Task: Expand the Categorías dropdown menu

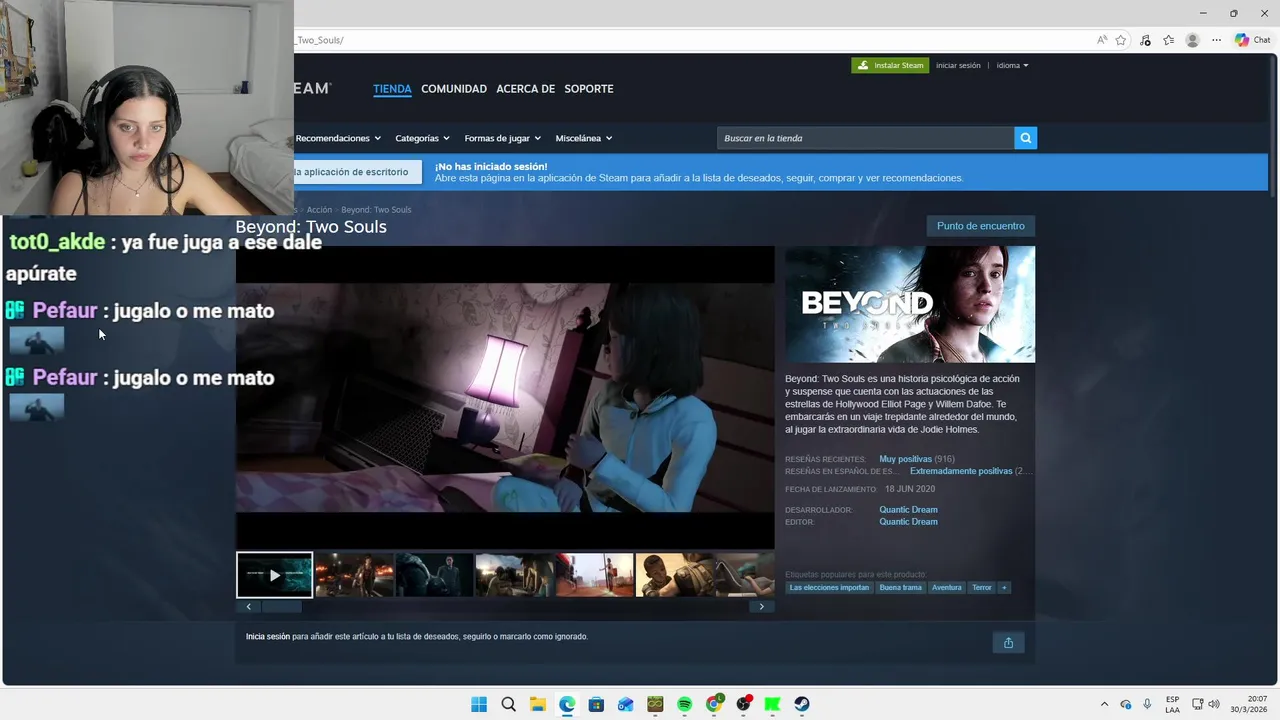Action: [422, 138]
